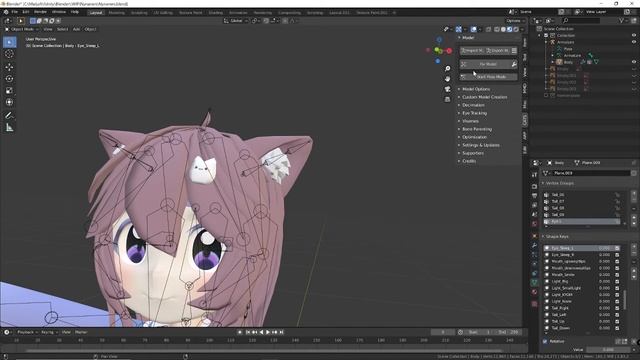The width and height of the screenshot is (640, 360).
Task: Switch to the Layout workspace tab
Action: 96,13
